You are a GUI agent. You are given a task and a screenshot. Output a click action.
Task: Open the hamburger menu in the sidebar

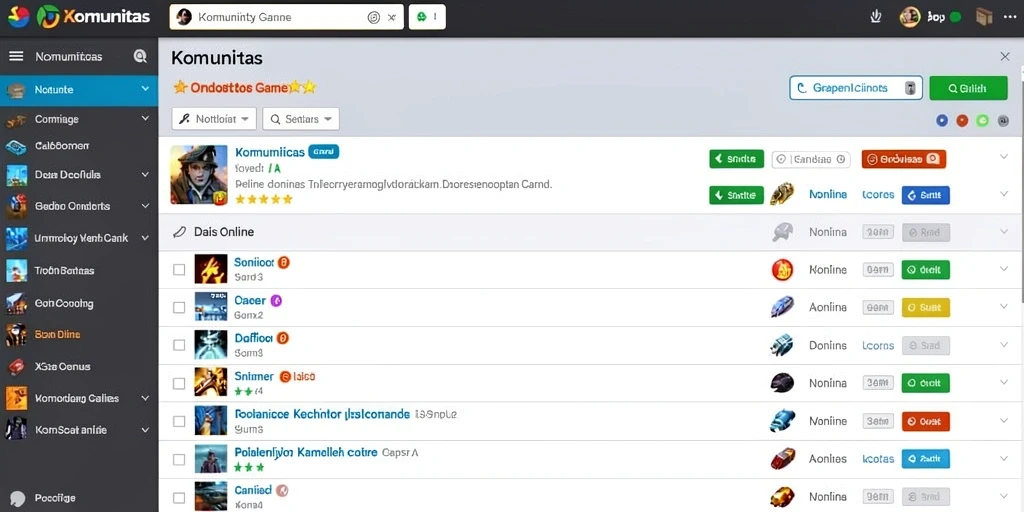point(16,57)
